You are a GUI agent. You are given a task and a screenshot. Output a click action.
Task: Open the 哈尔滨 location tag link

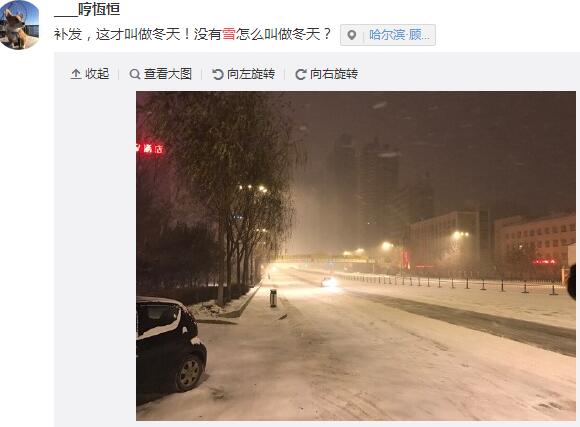click(x=399, y=35)
